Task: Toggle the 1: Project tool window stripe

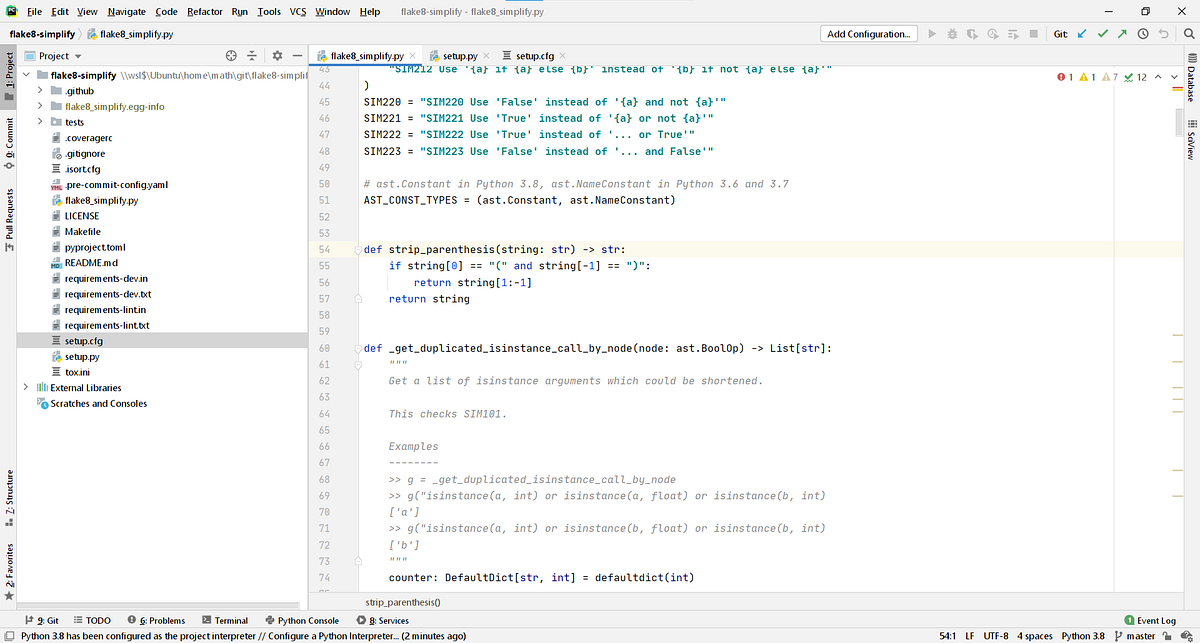Action: 8,77
